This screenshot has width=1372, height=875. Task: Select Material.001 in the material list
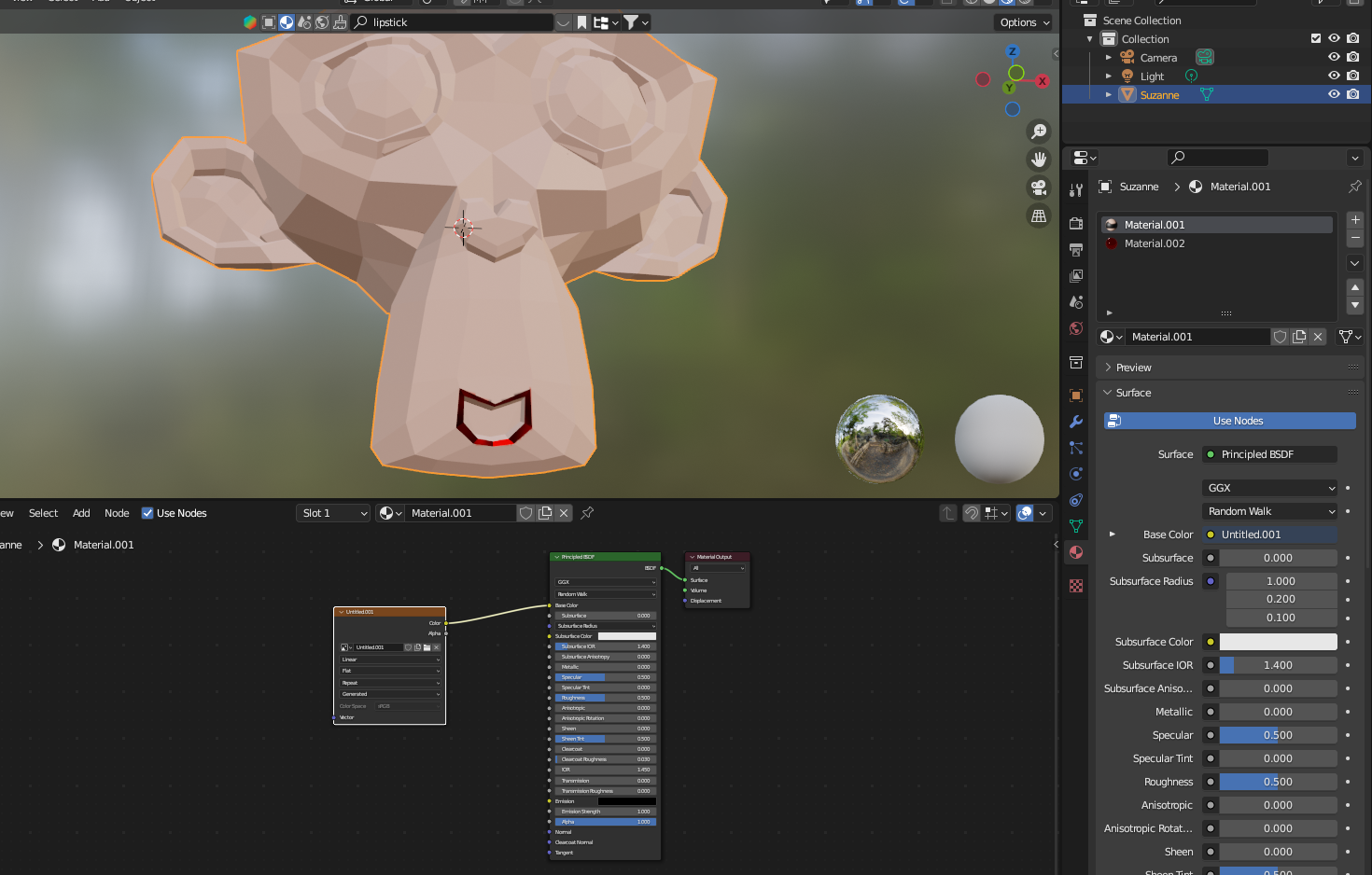click(x=1217, y=225)
